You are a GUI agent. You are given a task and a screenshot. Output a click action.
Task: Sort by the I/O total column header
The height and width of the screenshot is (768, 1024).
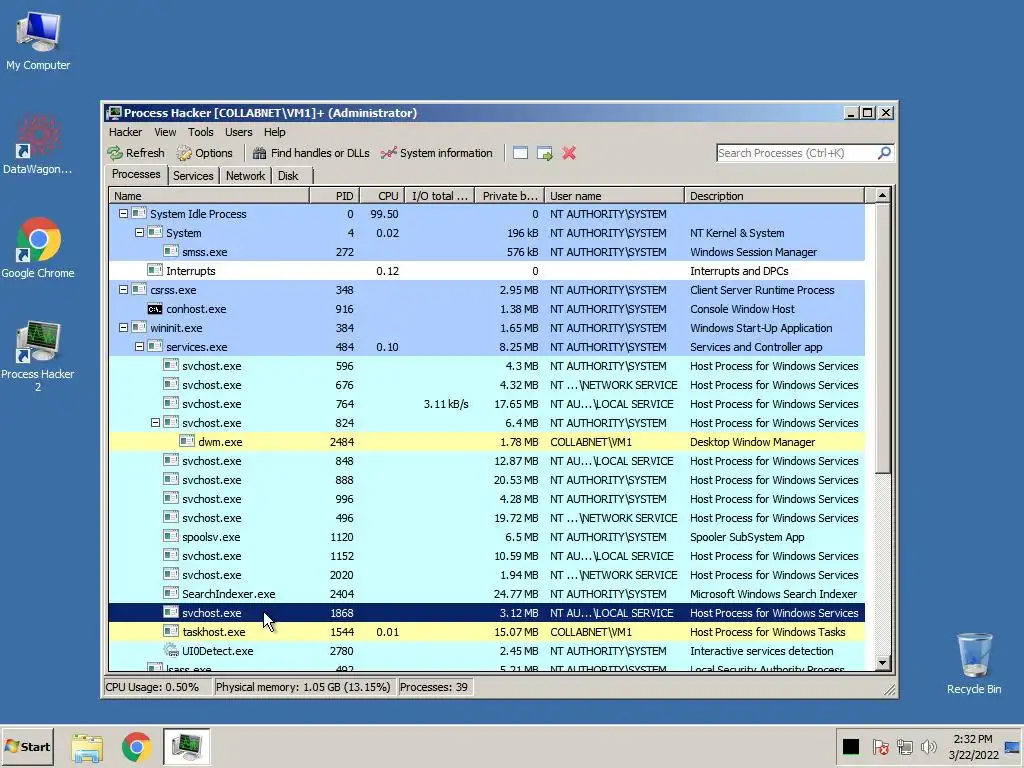point(440,196)
